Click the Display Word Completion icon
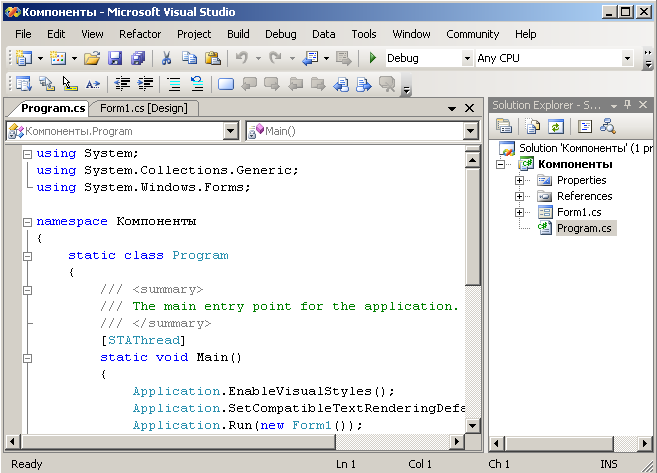This screenshot has height=473, width=657. [93, 84]
